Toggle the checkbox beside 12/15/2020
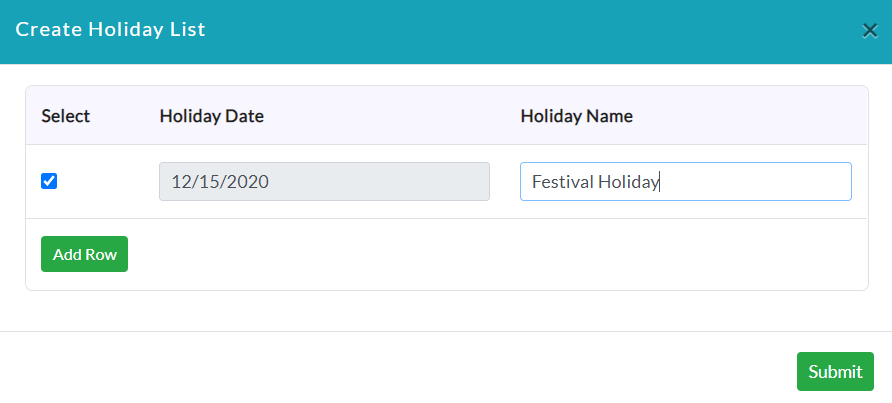The image size is (892, 403). click(49, 182)
